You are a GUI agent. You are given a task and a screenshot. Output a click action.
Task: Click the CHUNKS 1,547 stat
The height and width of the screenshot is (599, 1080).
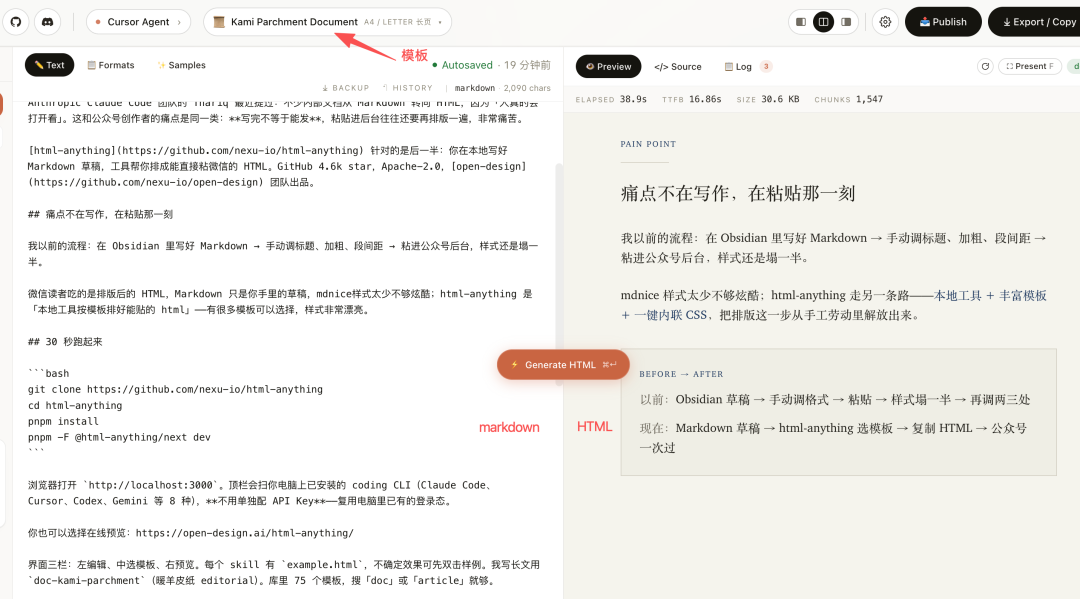[849, 99]
